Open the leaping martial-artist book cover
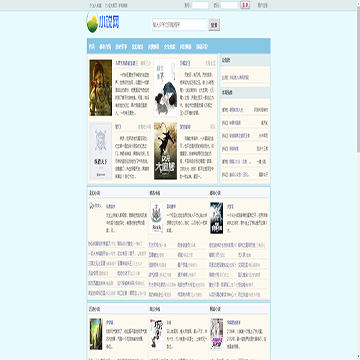The height and width of the screenshot is (360, 360). (165, 151)
